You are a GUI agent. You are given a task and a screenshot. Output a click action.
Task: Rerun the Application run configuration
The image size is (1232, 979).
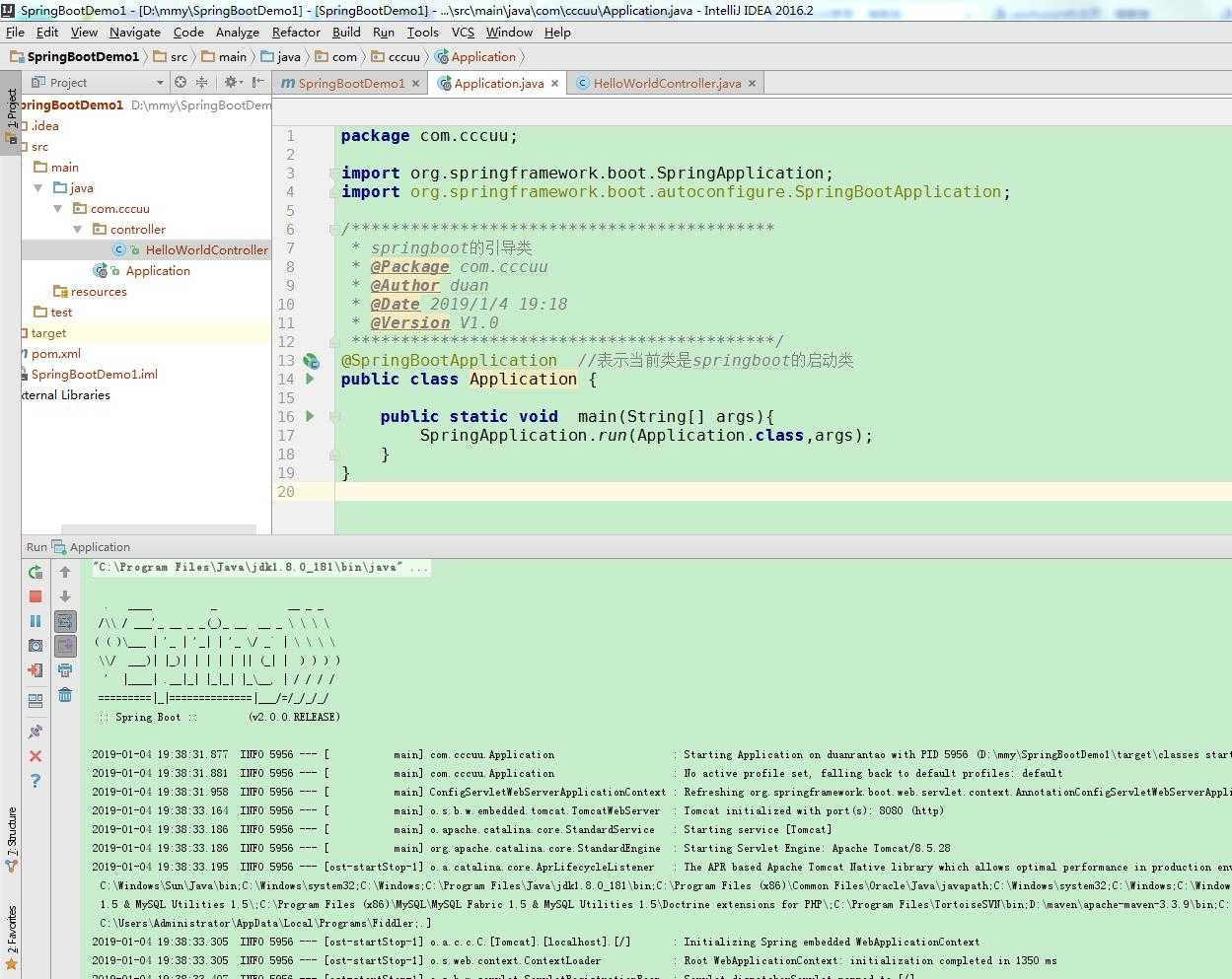coord(36,572)
